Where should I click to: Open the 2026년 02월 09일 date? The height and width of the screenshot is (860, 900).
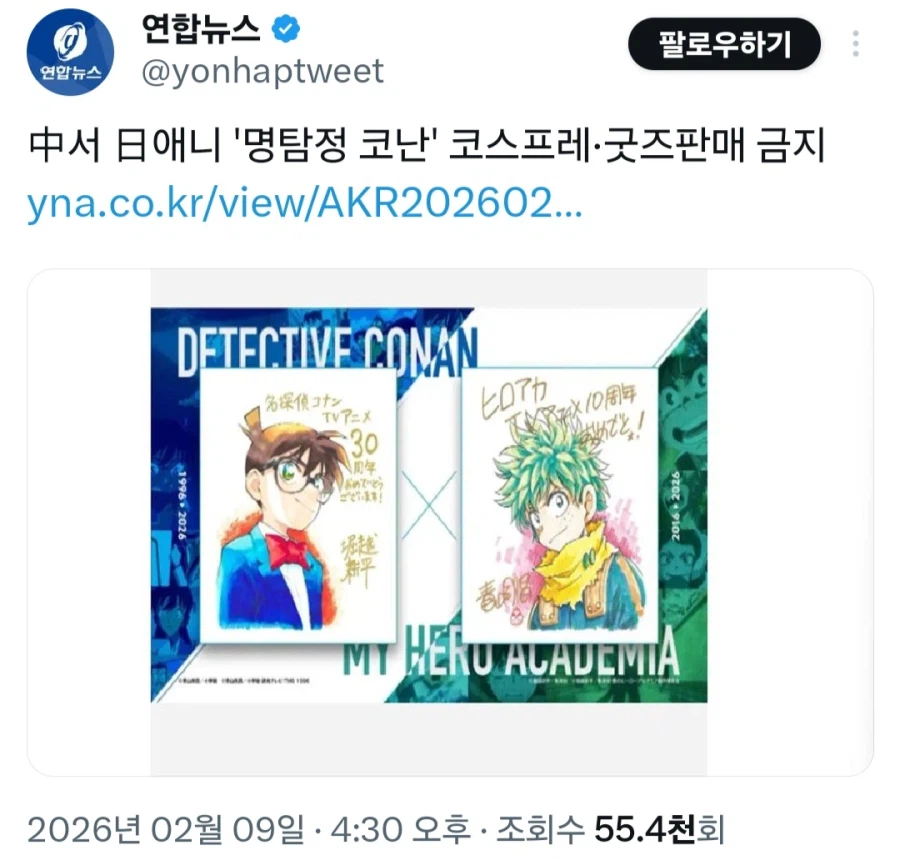click(165, 830)
